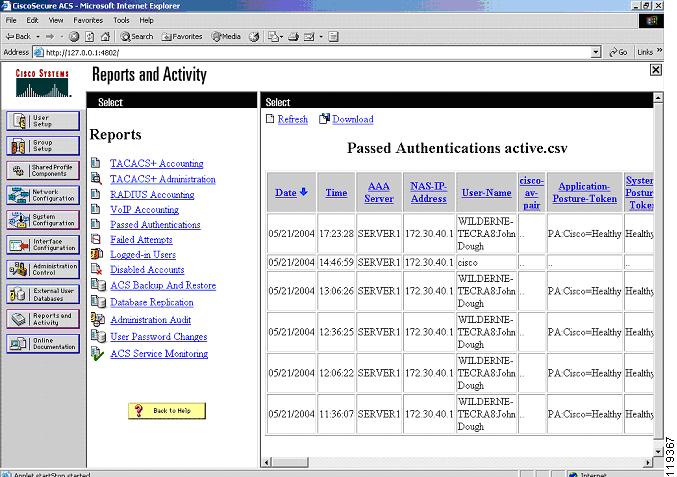Expand the Address bar dropdown
The height and width of the screenshot is (477, 677).
pyautogui.click(x=596, y=52)
